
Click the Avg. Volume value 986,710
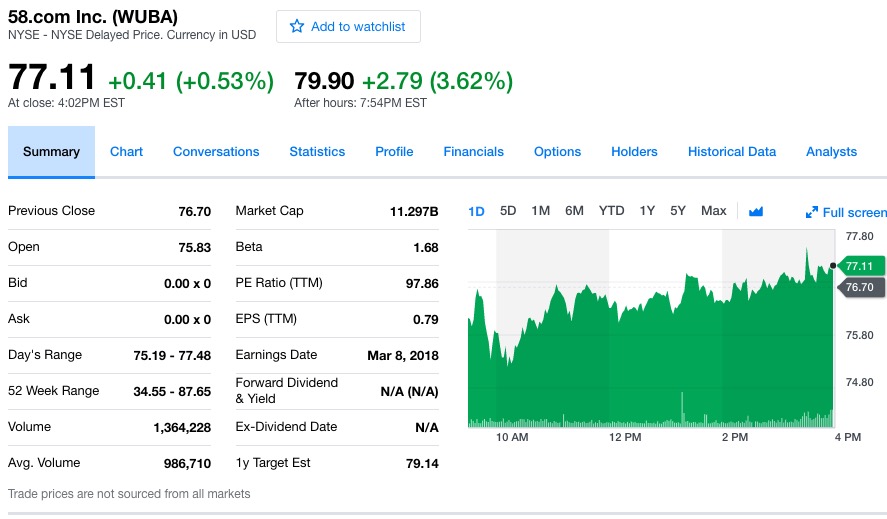(x=187, y=464)
